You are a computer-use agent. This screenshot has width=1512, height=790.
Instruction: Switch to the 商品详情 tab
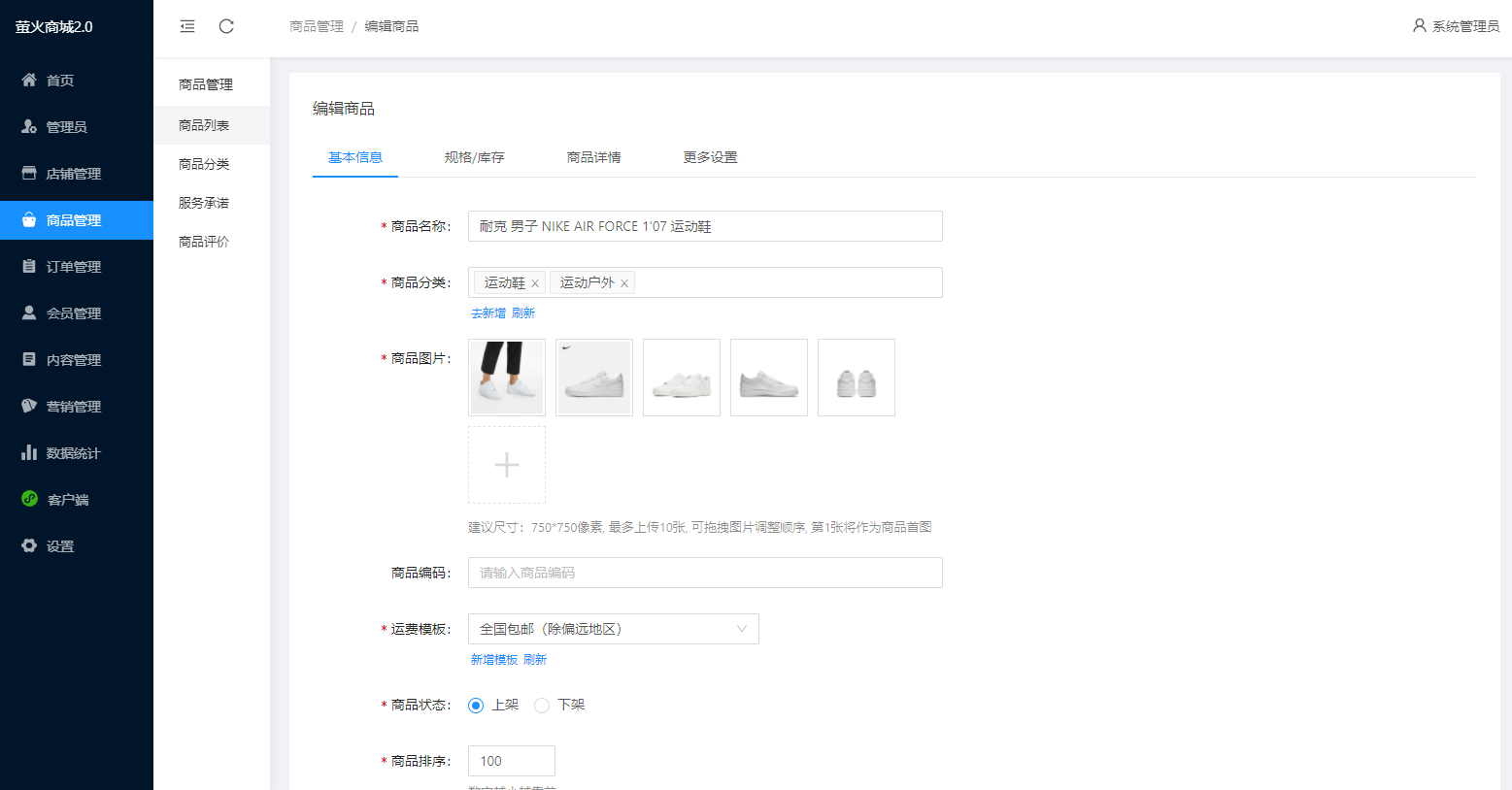click(x=593, y=157)
